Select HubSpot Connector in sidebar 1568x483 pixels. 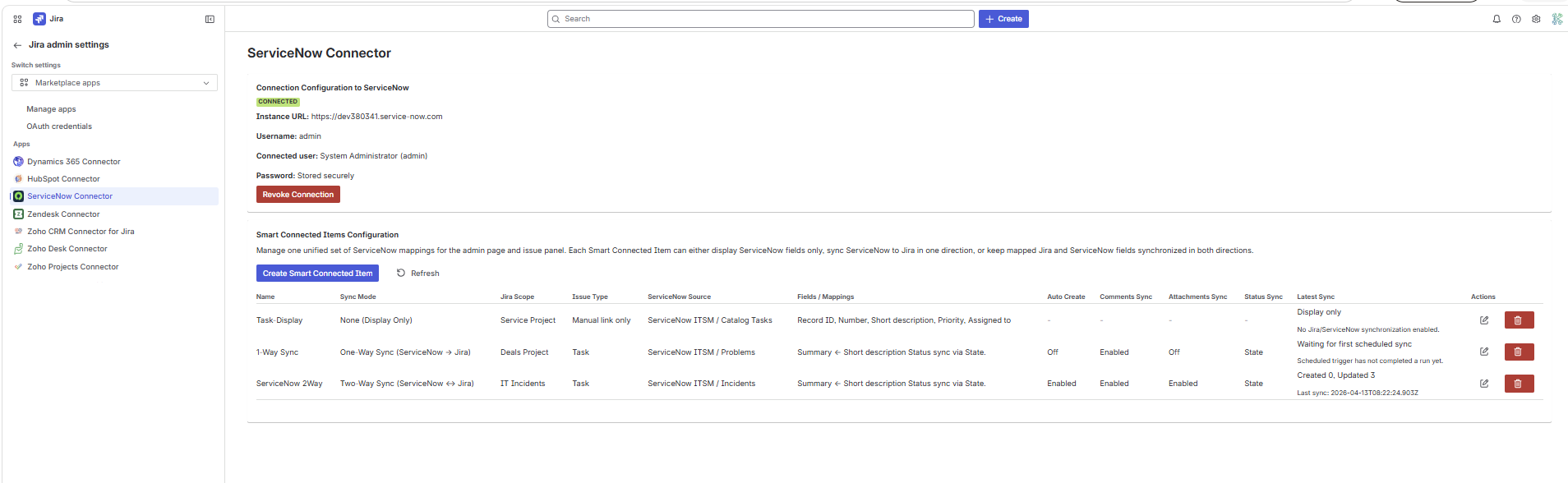click(x=63, y=179)
